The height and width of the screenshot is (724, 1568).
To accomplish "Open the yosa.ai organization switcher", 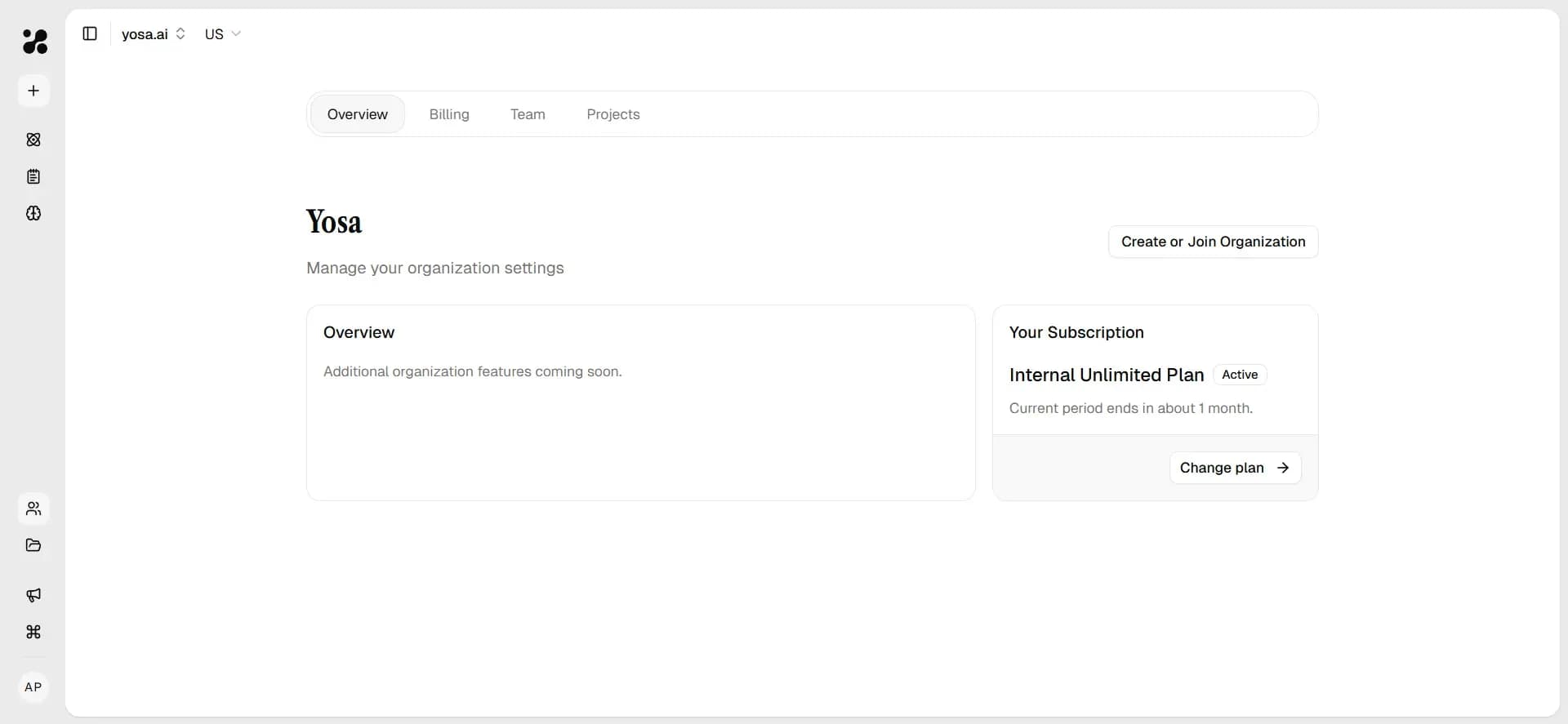I will click(154, 34).
